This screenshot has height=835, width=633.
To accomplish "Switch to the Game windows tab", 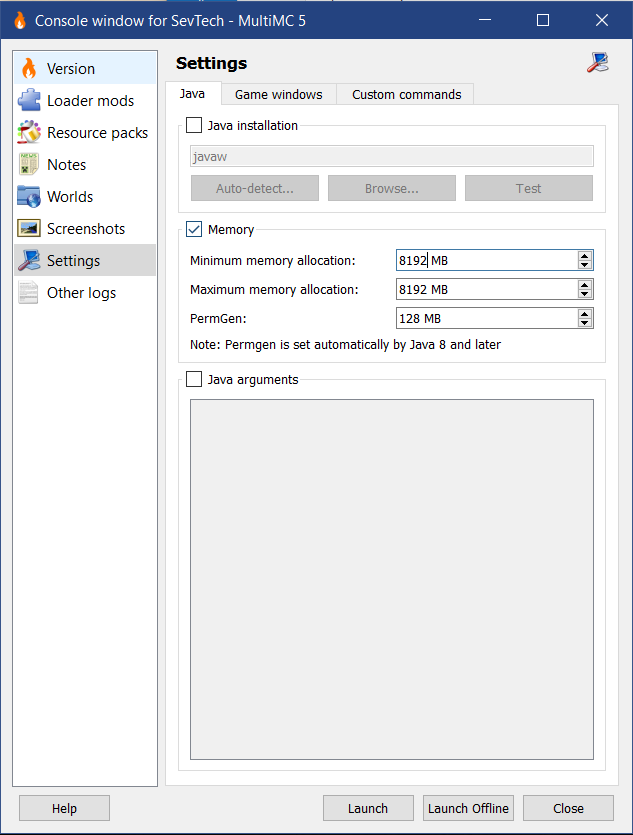I will click(x=278, y=94).
